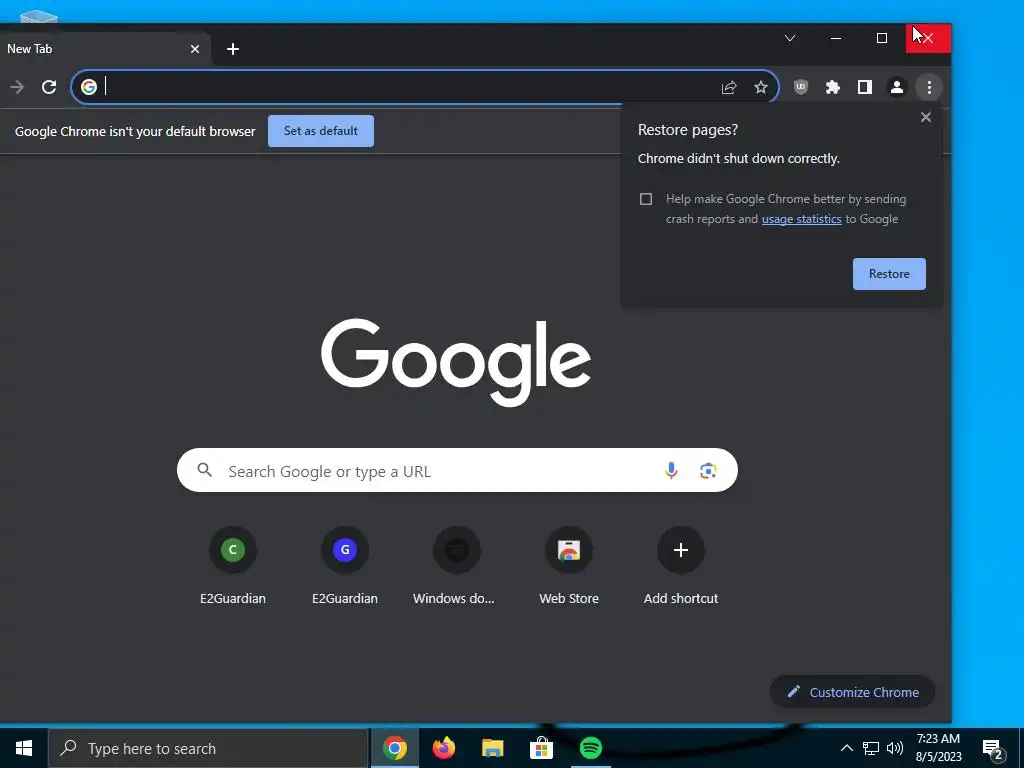1024x768 pixels.
Task: Click the Search Google or type a URL box
Action: 457,470
